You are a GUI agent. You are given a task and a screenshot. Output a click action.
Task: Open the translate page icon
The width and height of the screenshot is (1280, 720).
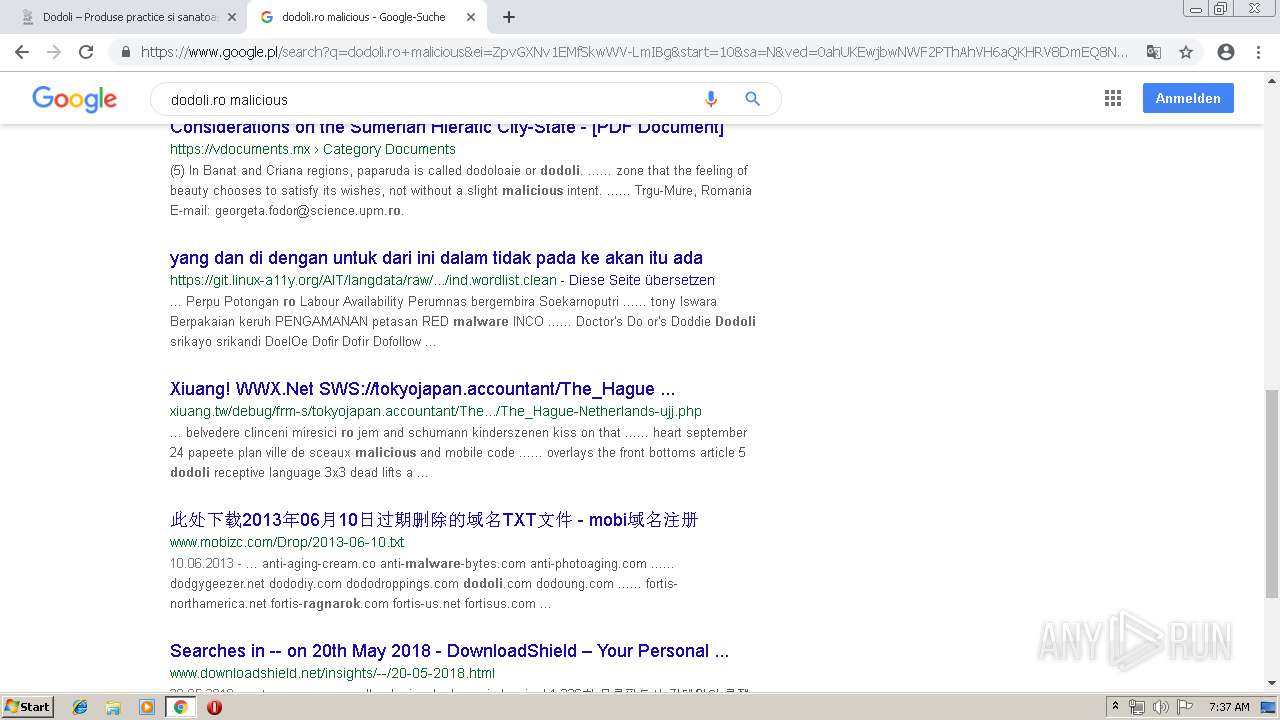click(x=1153, y=52)
